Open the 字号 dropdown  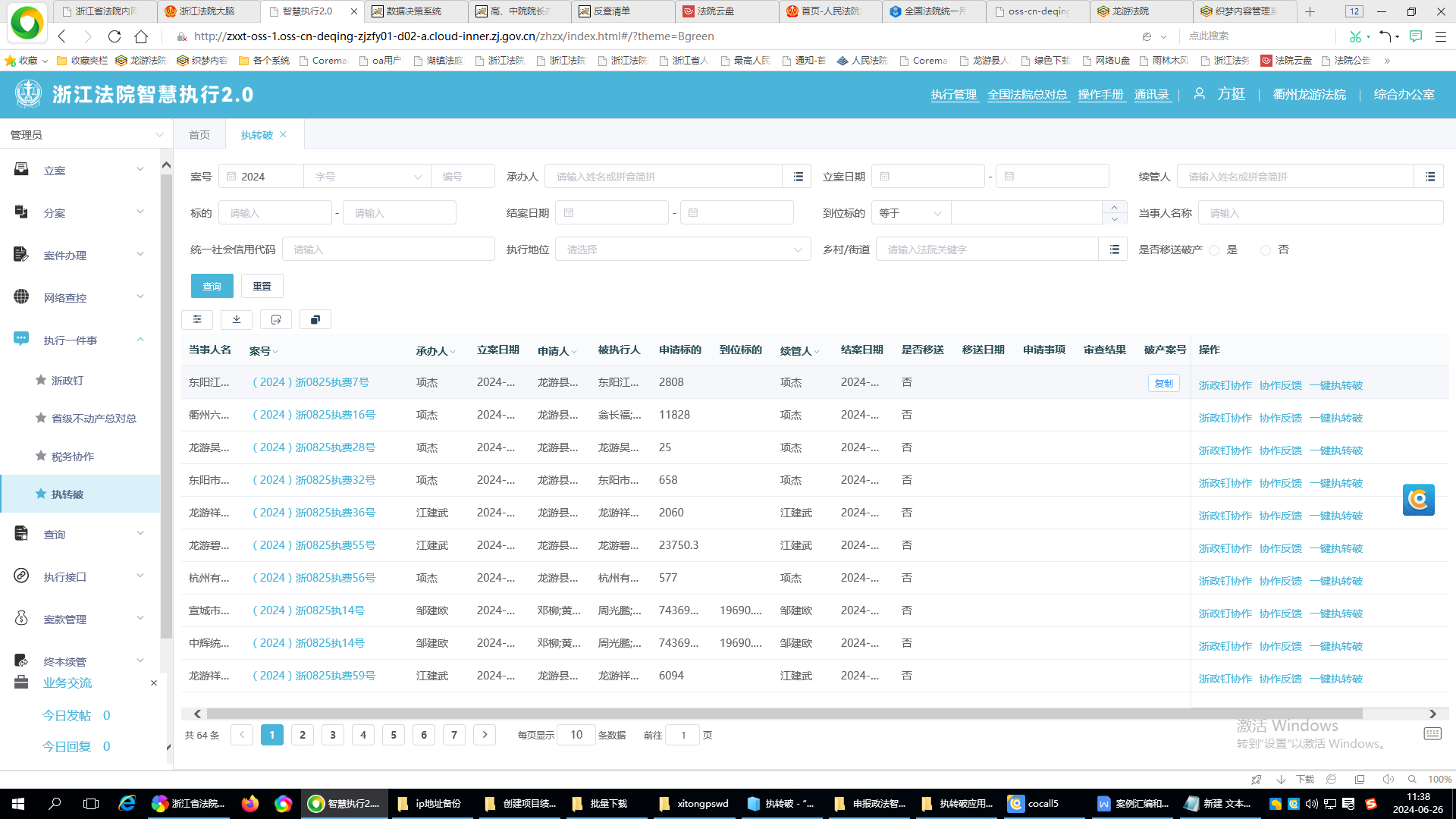(367, 177)
